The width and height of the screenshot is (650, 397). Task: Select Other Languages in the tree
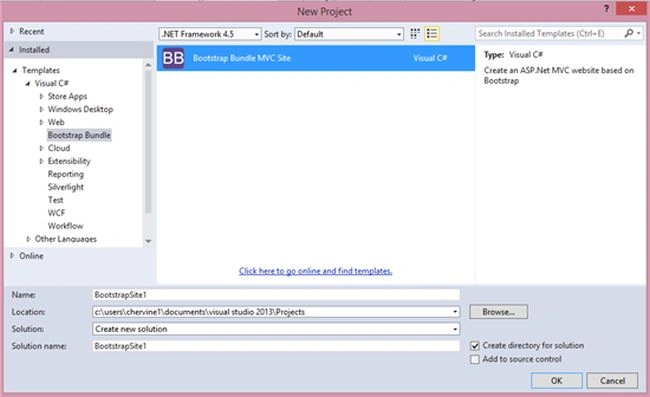65,239
